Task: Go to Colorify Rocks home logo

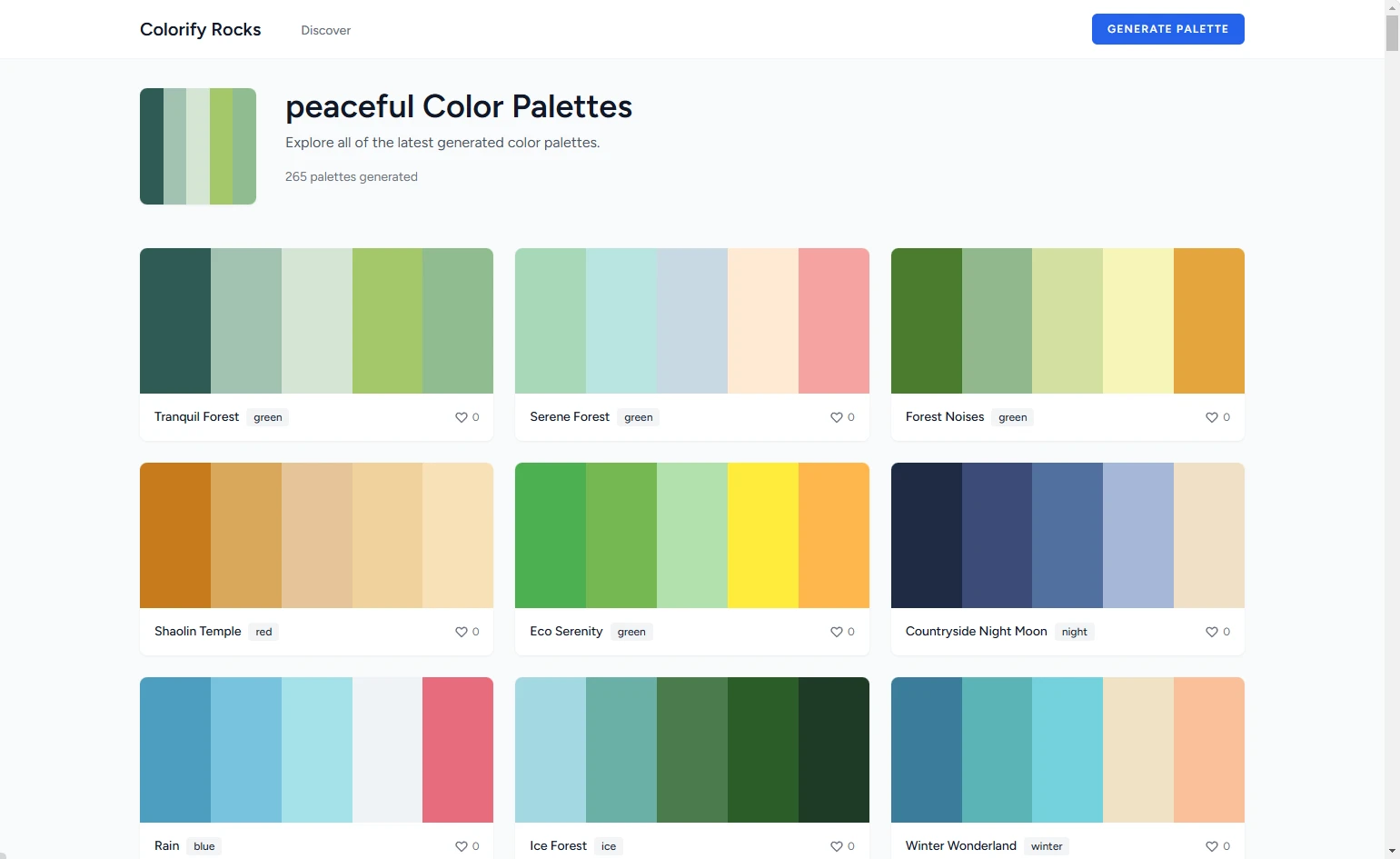Action: [200, 29]
